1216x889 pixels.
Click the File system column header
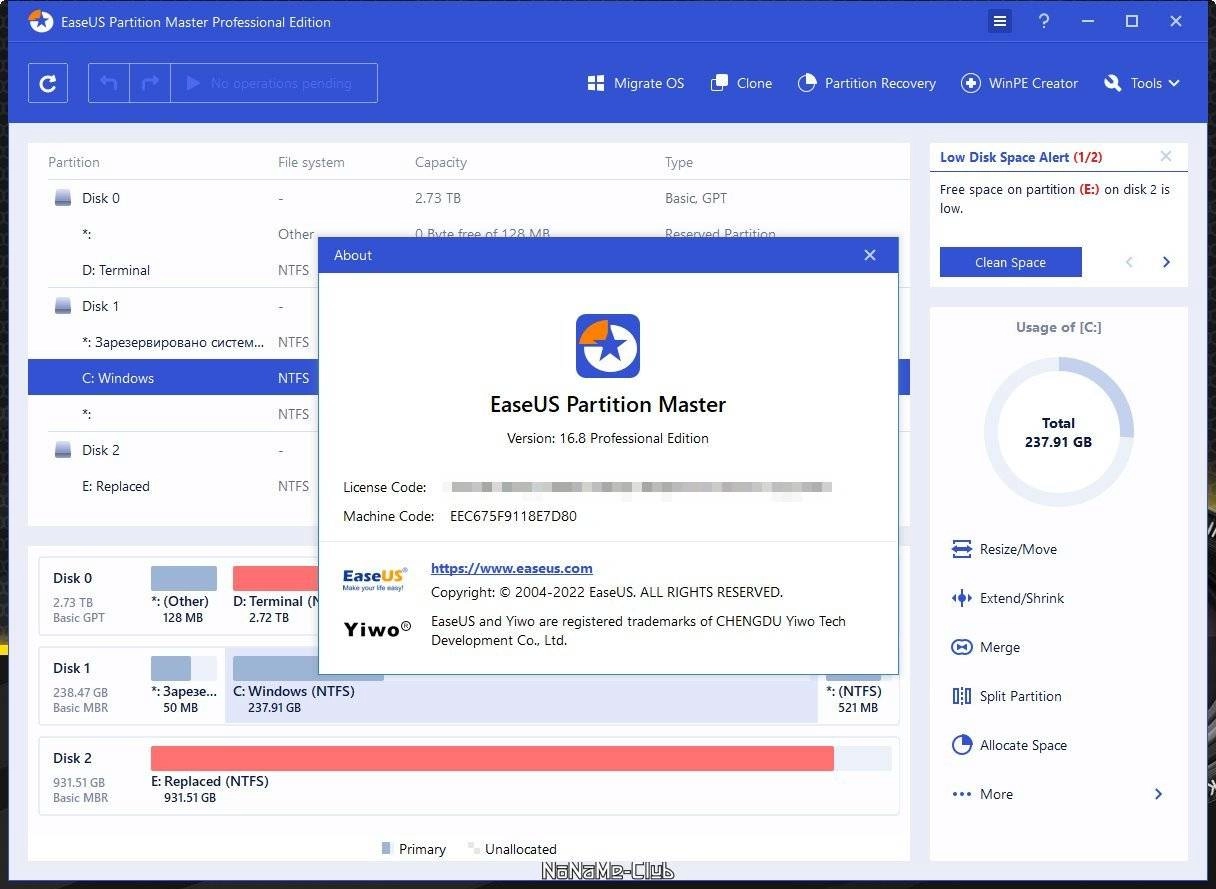tap(311, 162)
